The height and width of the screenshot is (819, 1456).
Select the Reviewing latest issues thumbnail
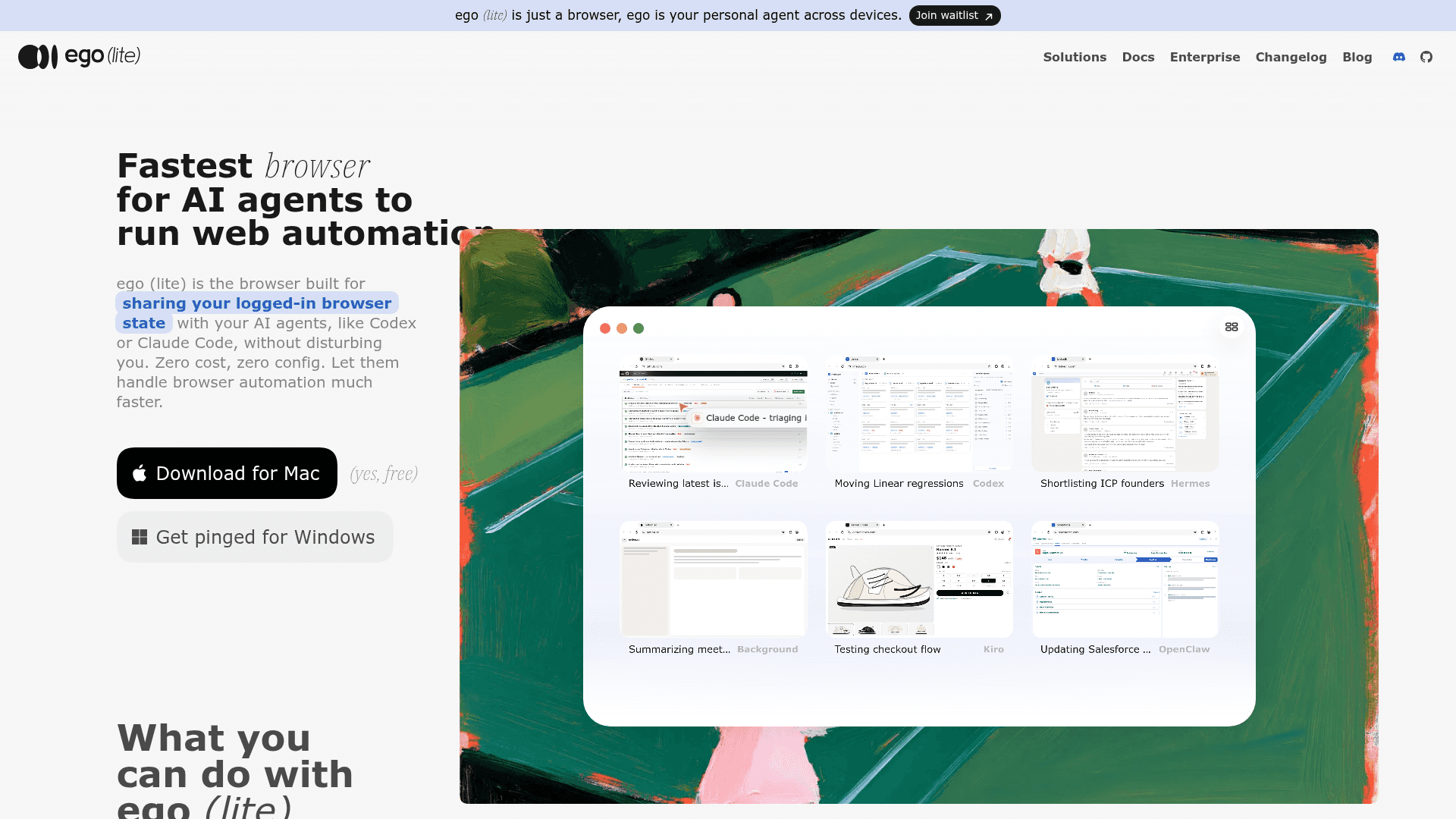714,414
